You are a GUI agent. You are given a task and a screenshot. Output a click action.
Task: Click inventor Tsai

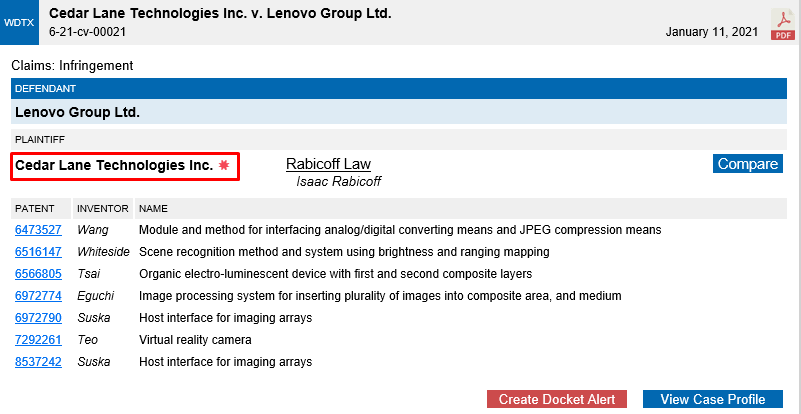click(88, 274)
